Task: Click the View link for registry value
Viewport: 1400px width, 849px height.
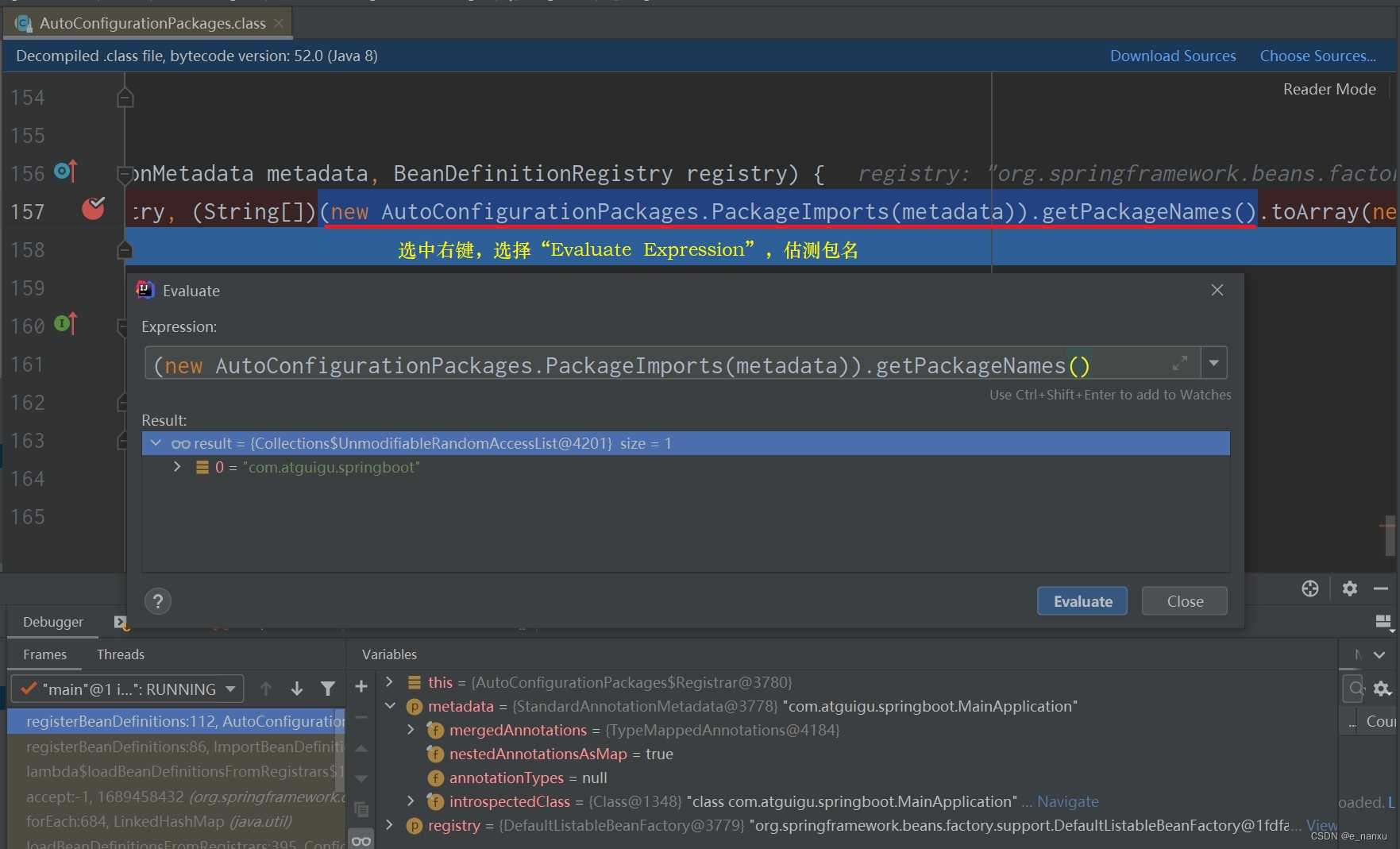Action: [1322, 825]
